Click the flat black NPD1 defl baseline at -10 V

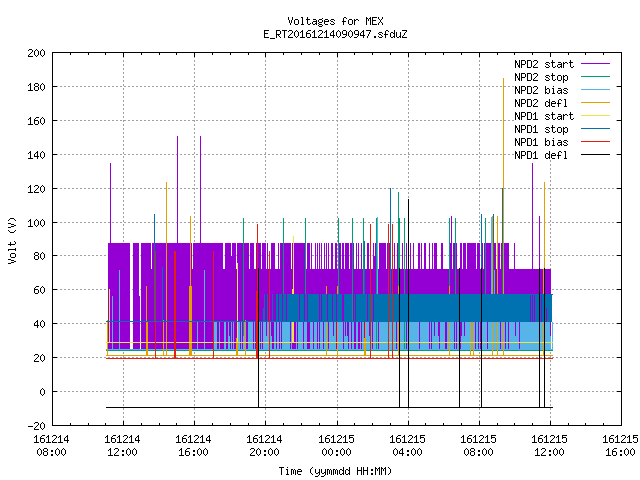pos(329,407)
